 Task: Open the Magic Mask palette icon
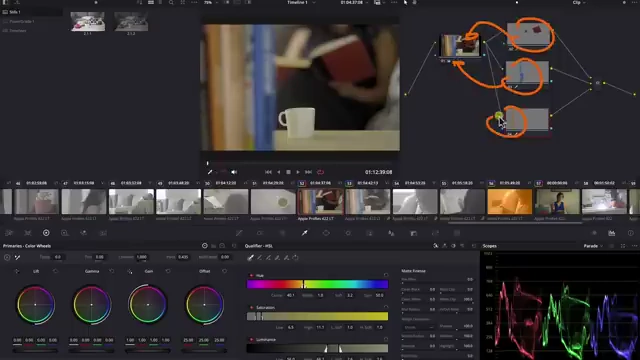pos(369,233)
